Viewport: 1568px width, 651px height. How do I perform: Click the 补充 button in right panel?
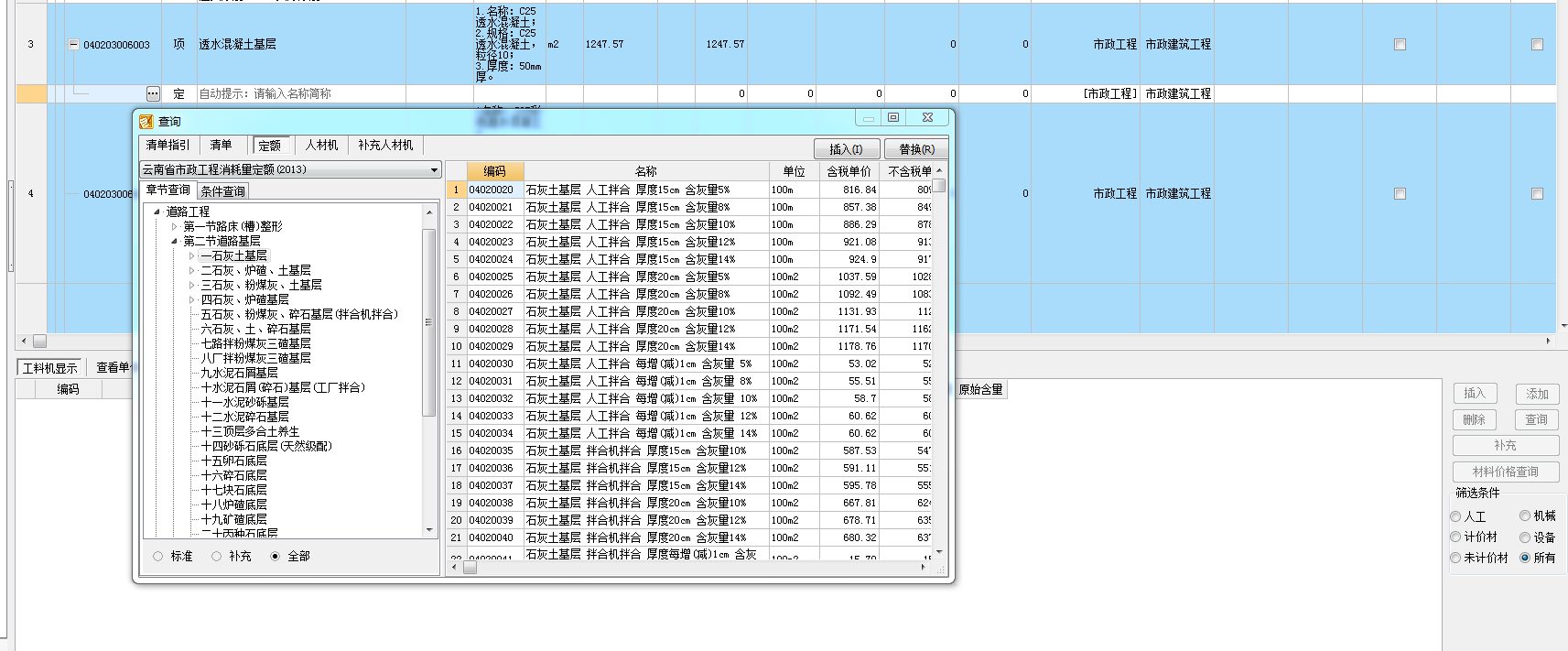[x=1506, y=445]
